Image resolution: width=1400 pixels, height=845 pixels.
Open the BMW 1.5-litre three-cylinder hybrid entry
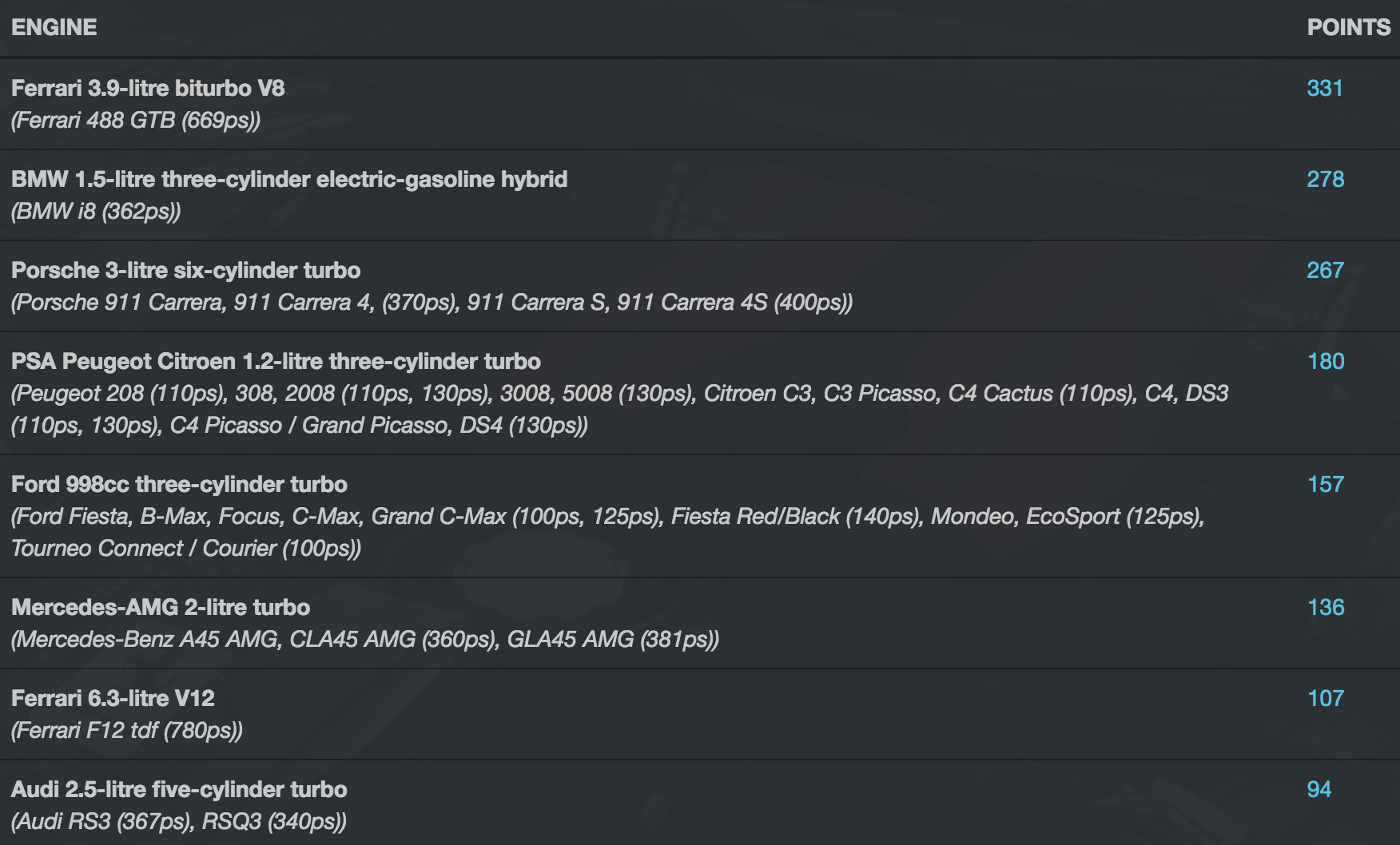pyautogui.click(x=289, y=179)
